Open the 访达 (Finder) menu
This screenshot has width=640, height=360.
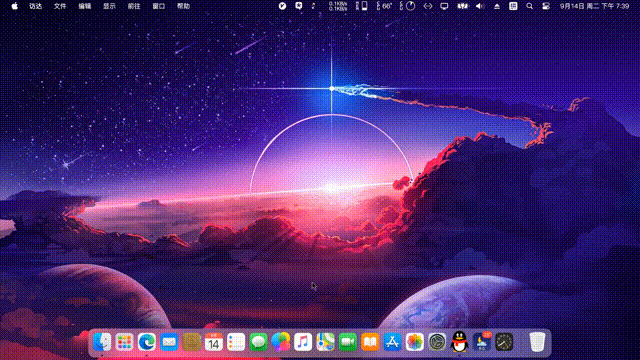[36, 6]
